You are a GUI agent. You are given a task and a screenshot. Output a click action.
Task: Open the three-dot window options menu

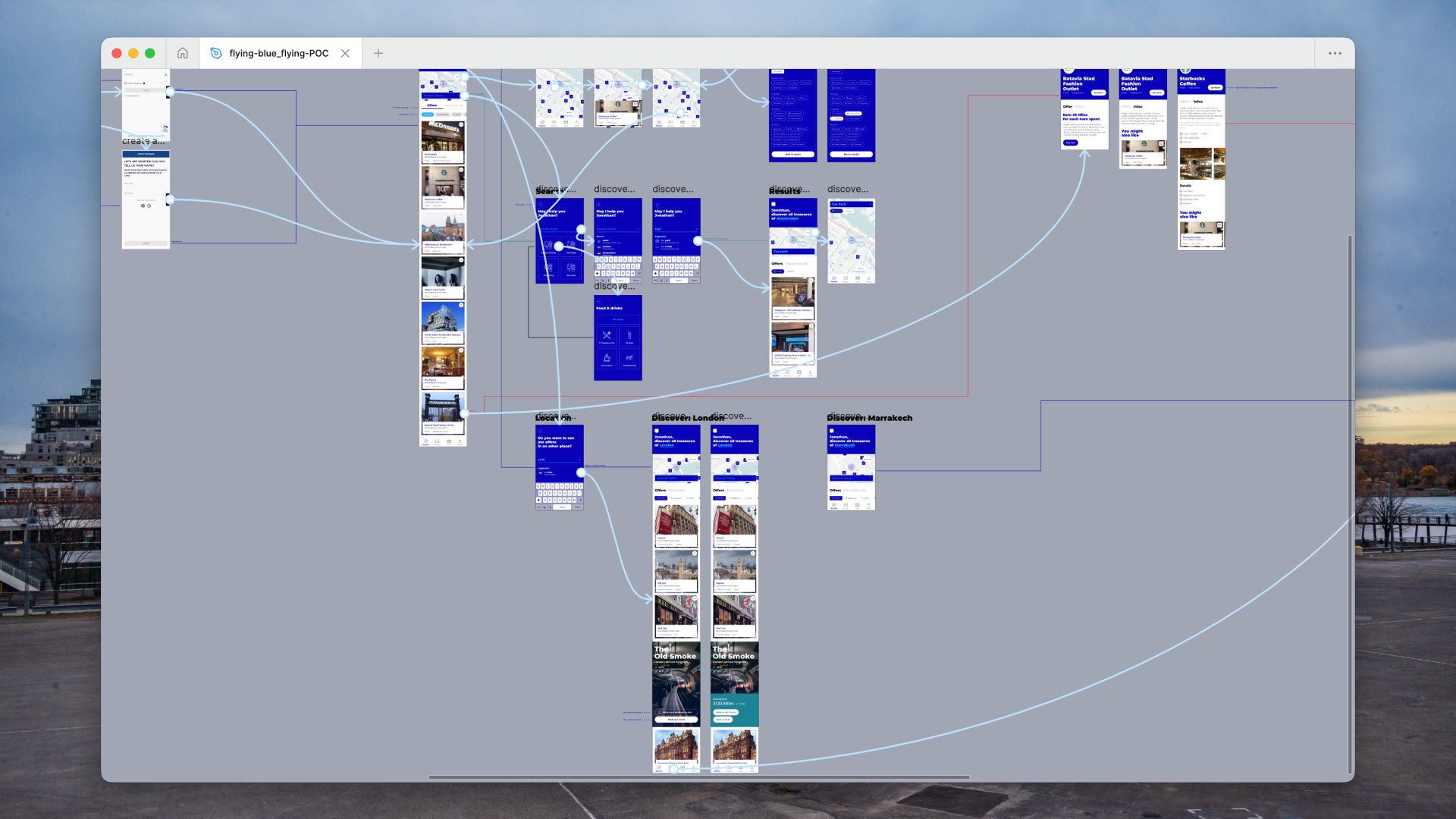click(x=1335, y=53)
